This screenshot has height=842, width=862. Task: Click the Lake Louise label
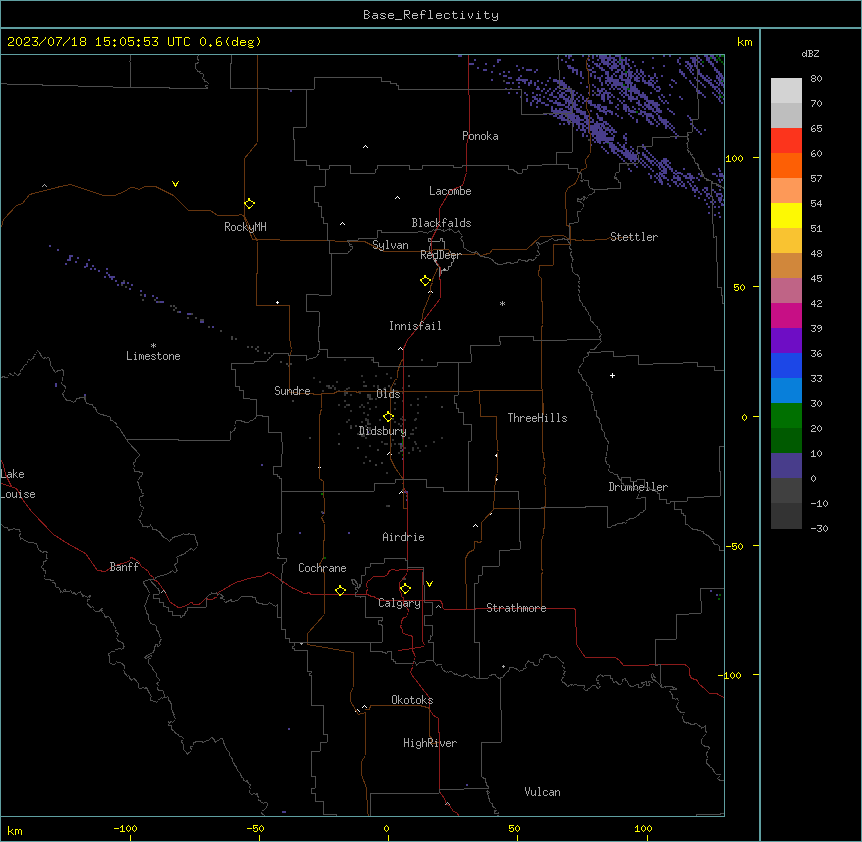coord(18,484)
